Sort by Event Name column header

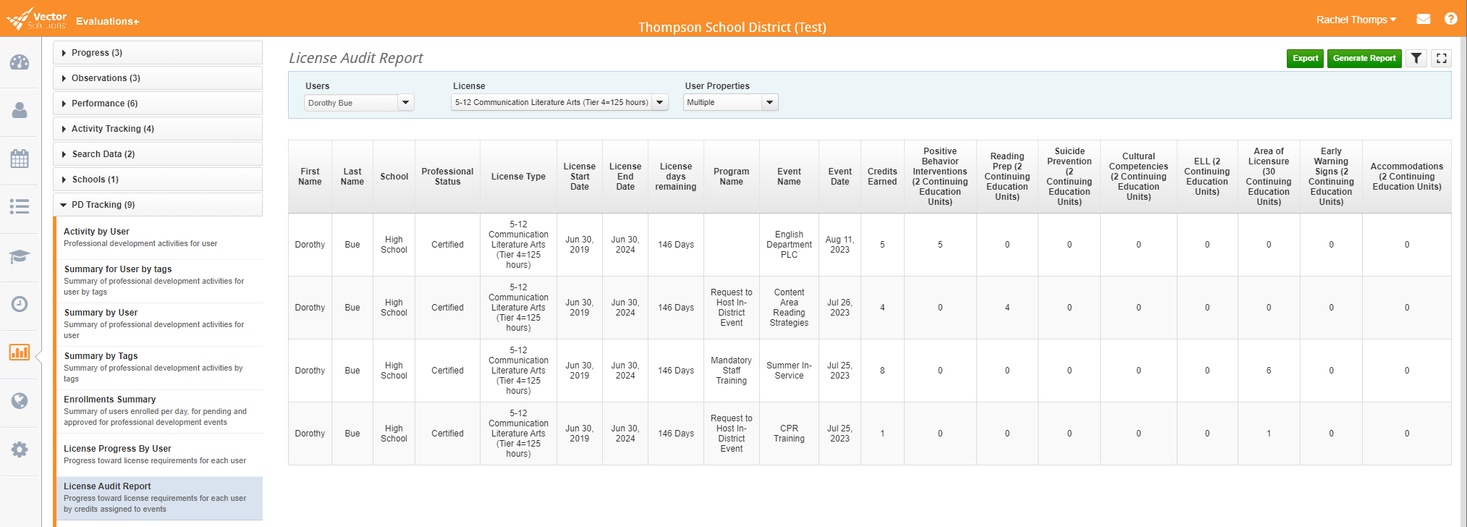(789, 176)
